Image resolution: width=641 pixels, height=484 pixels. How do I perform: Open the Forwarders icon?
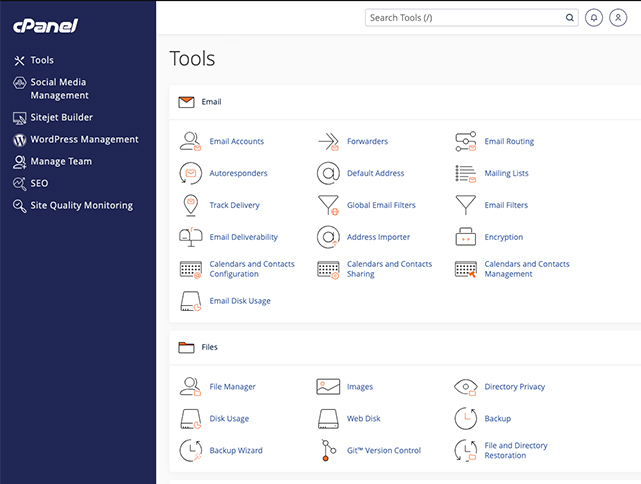[x=328, y=141]
